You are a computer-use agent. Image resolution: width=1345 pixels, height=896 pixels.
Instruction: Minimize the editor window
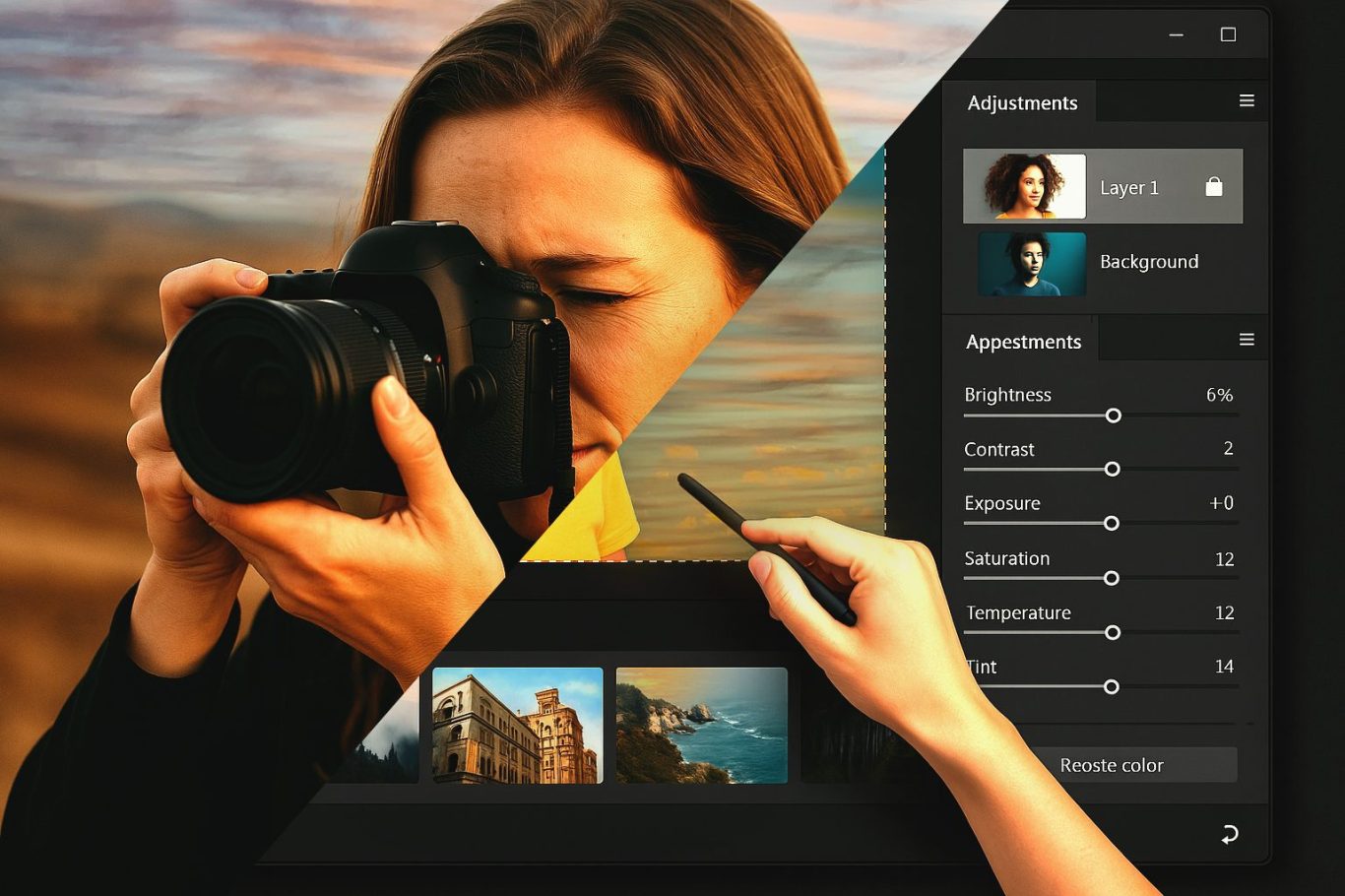click(1176, 34)
